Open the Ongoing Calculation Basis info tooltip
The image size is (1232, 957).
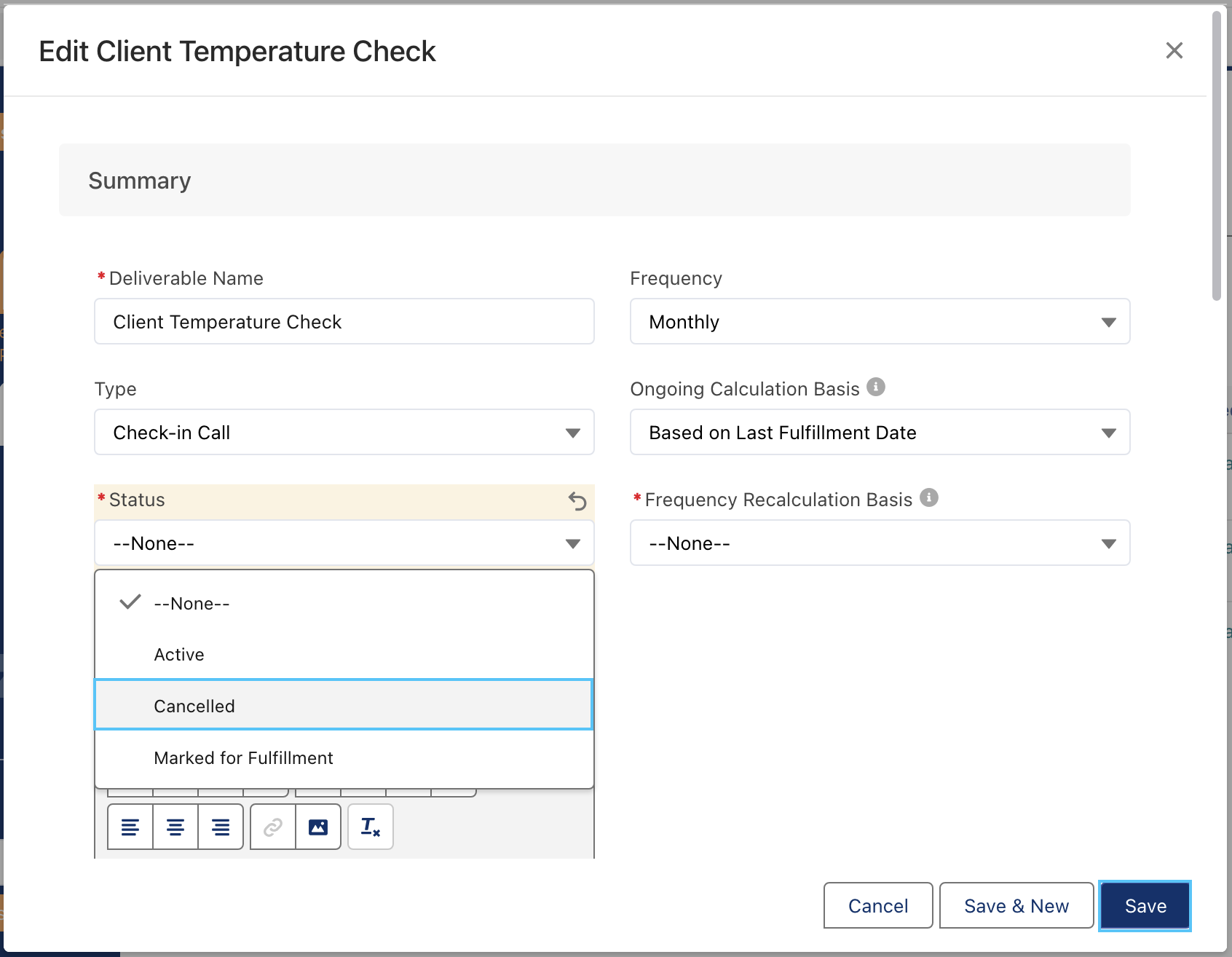pos(876,387)
